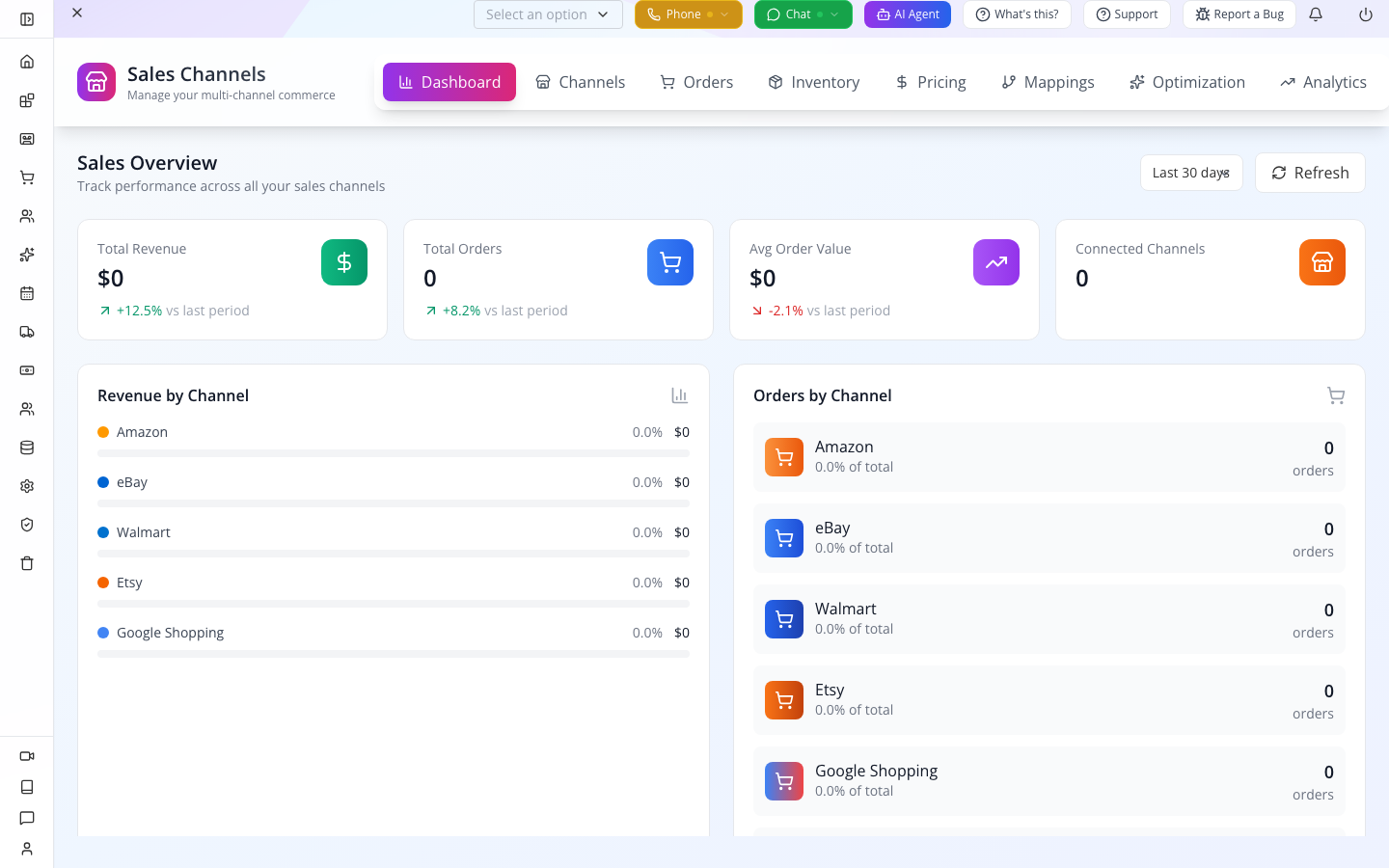Screen dimensions: 1389x868
Task: Click the What's this? help button
Action: (x=1017, y=14)
